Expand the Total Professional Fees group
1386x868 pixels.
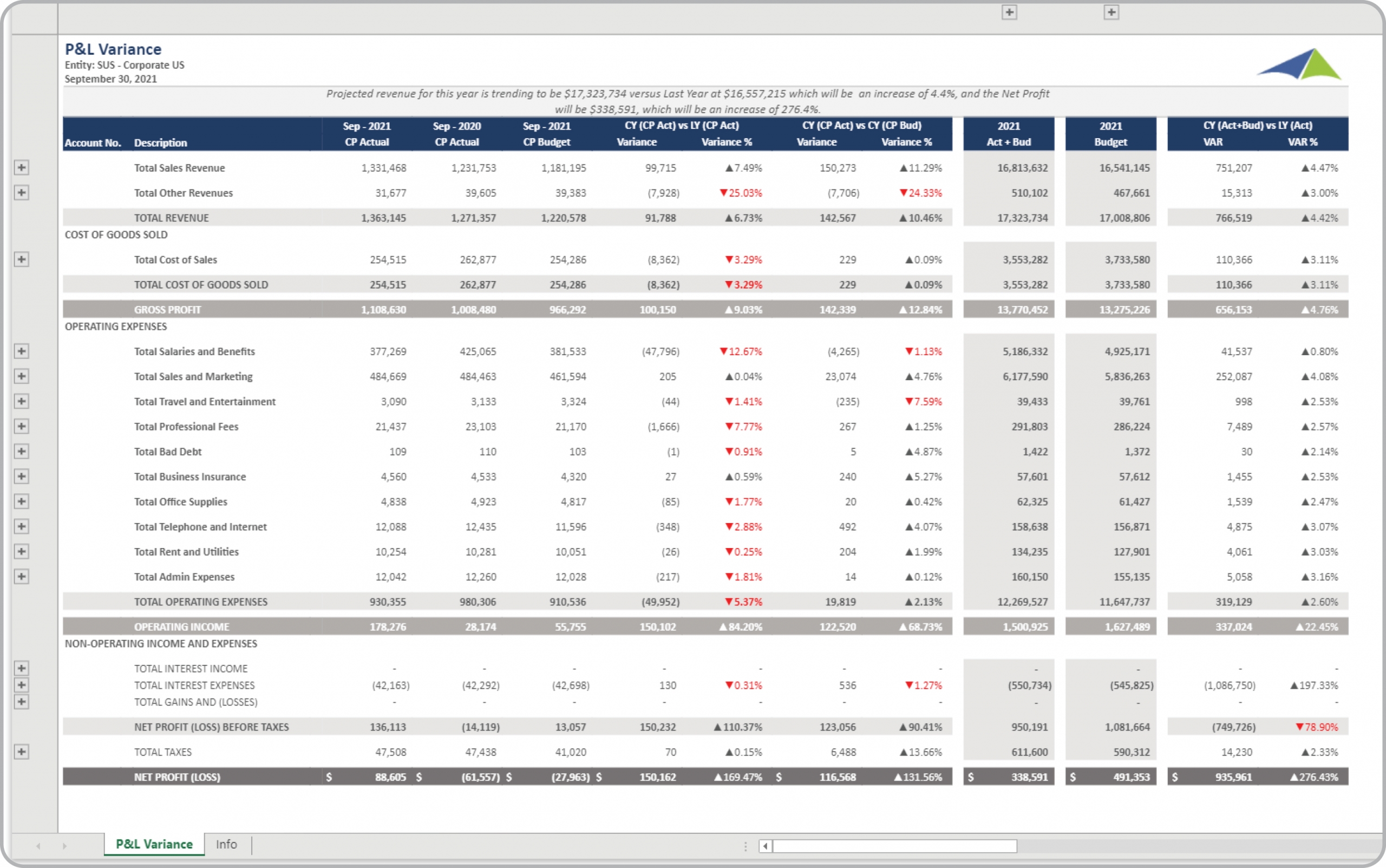click(21, 427)
